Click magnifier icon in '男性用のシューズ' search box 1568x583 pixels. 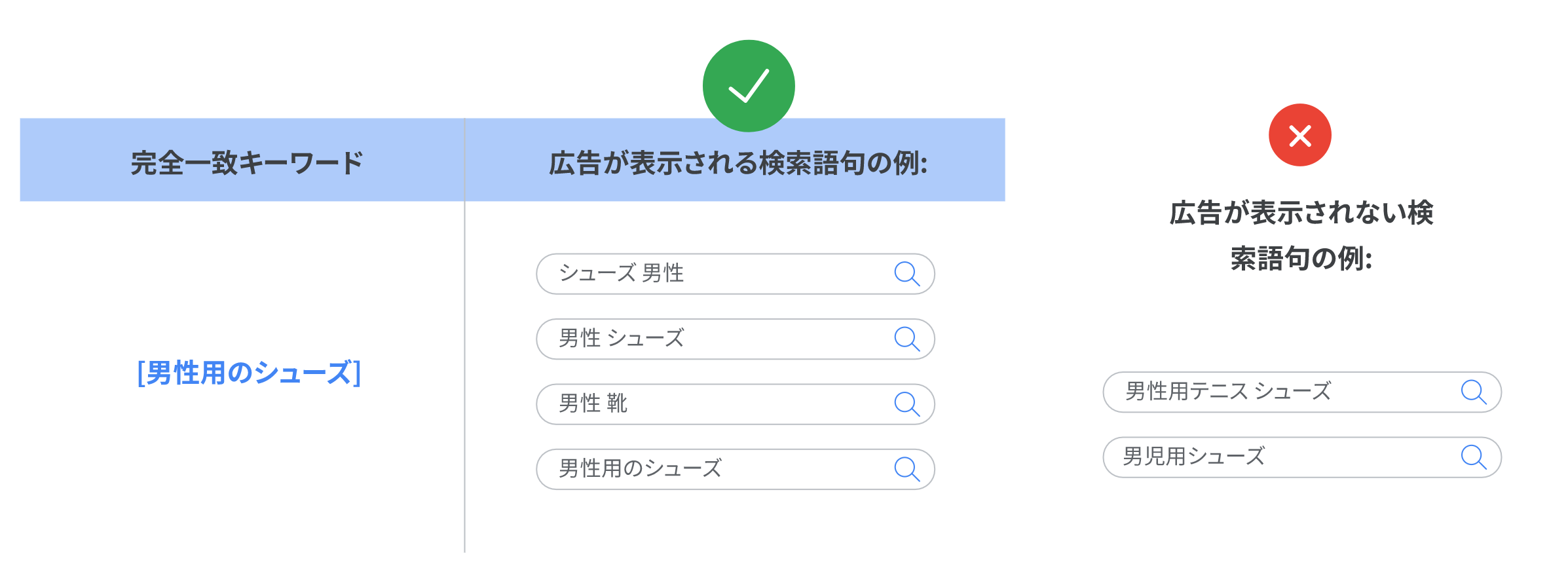(x=907, y=469)
